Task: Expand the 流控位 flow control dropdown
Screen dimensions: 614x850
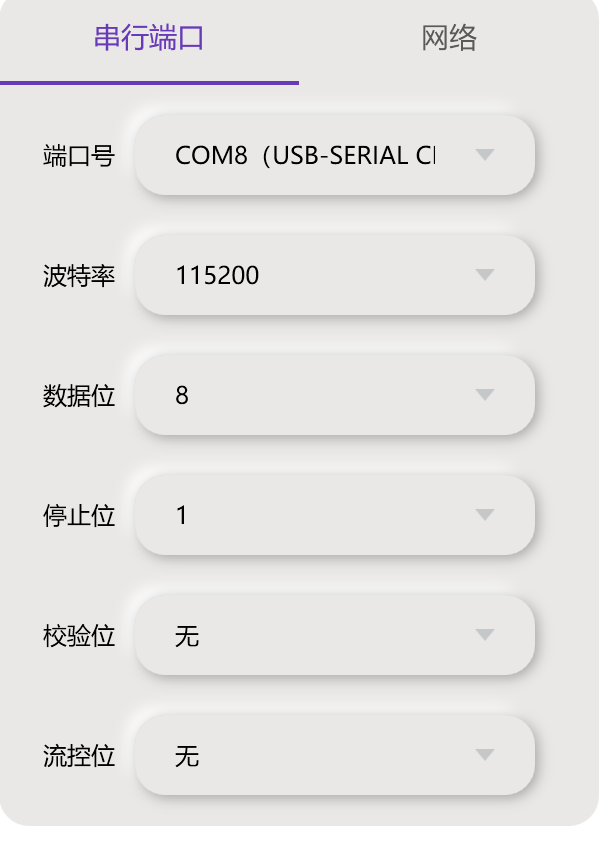Action: click(x=335, y=755)
